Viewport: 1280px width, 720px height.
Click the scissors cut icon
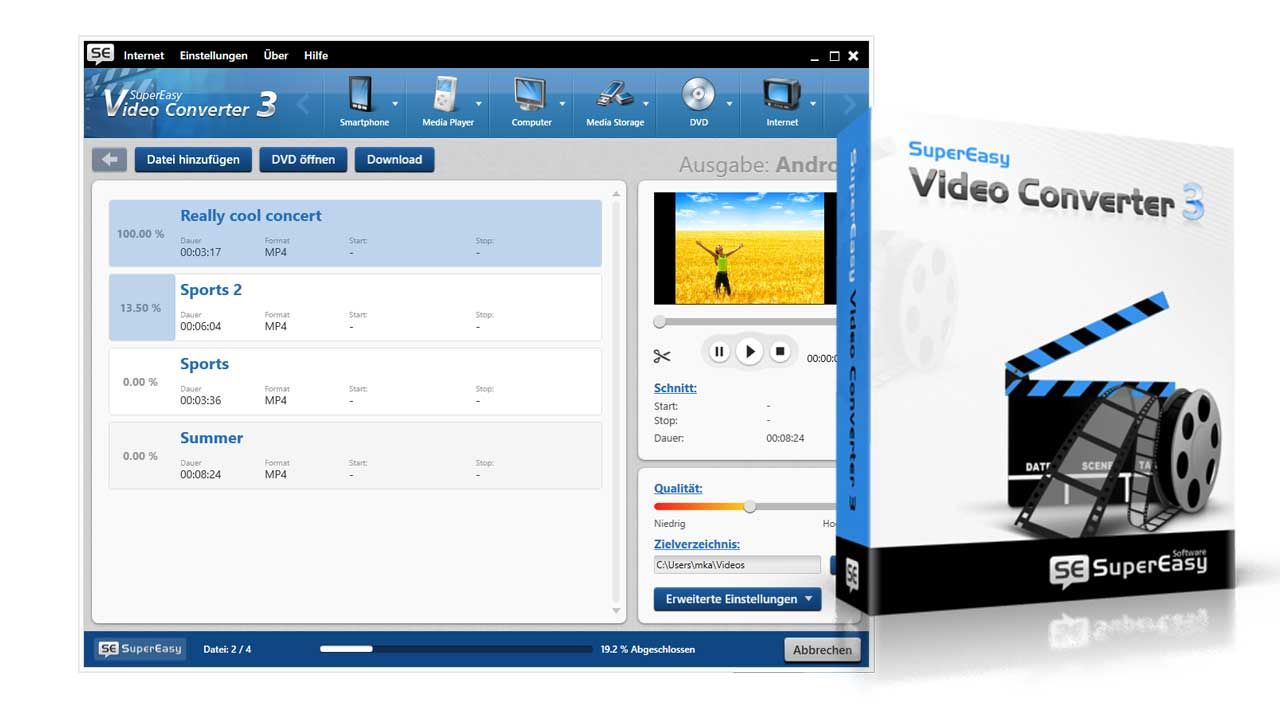(x=662, y=356)
